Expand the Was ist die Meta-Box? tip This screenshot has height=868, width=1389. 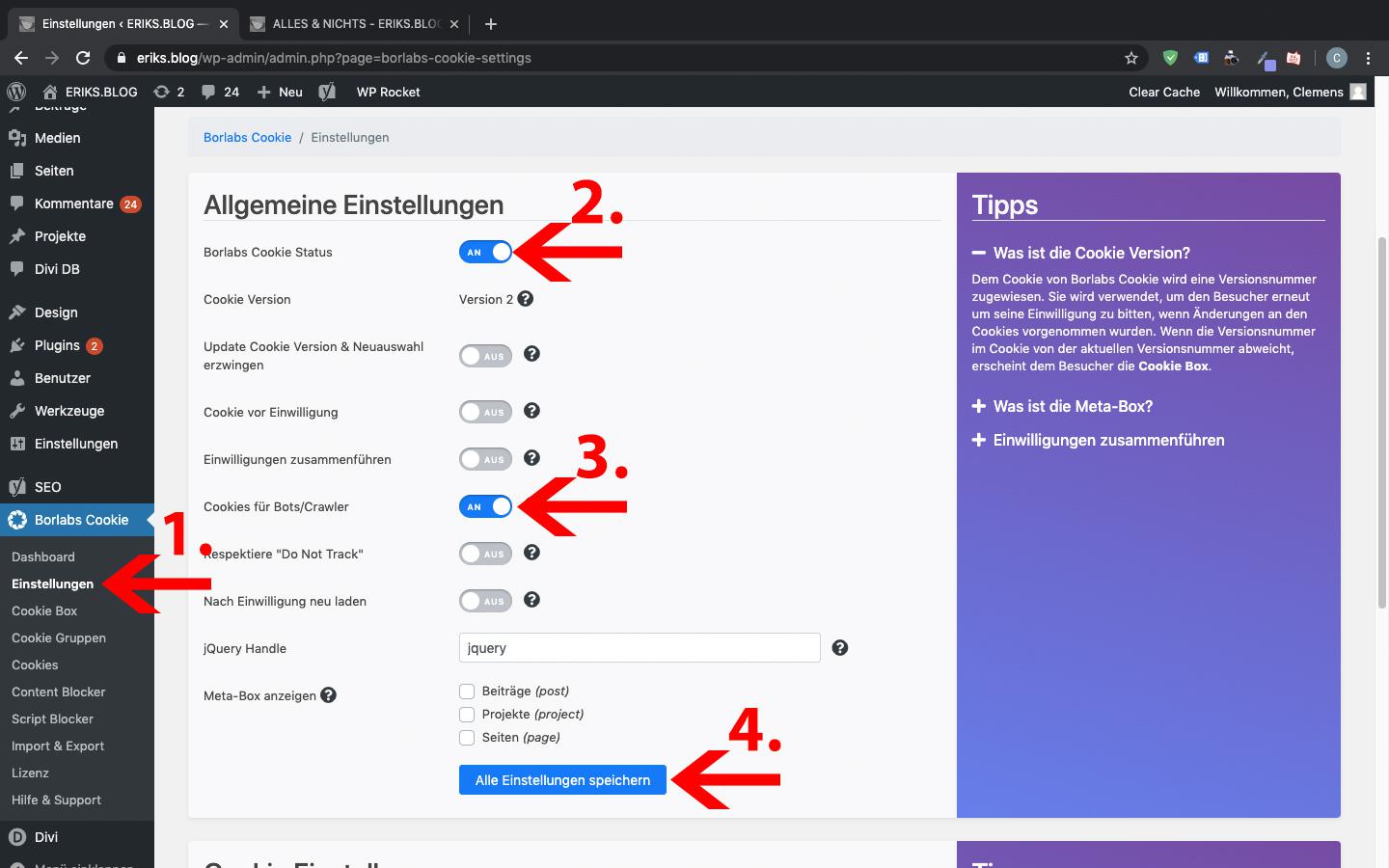pos(1062,406)
